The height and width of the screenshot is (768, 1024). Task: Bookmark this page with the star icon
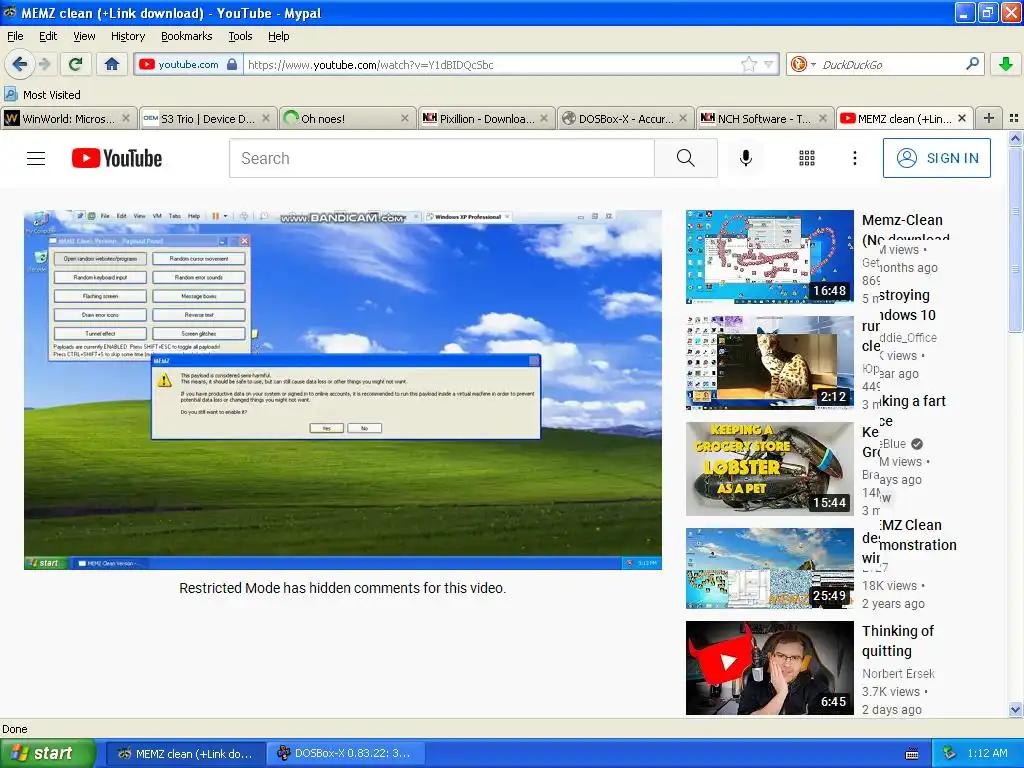(x=748, y=64)
